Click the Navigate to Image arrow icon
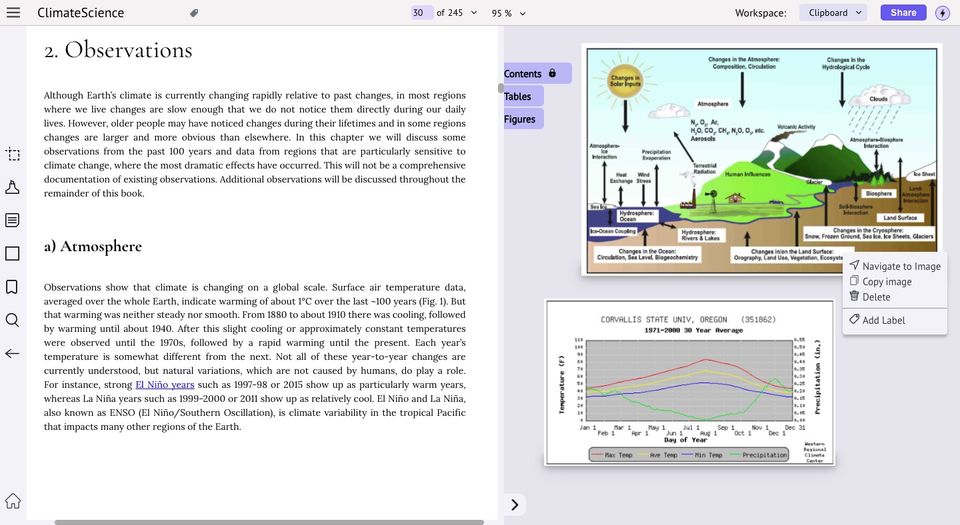 click(x=854, y=265)
